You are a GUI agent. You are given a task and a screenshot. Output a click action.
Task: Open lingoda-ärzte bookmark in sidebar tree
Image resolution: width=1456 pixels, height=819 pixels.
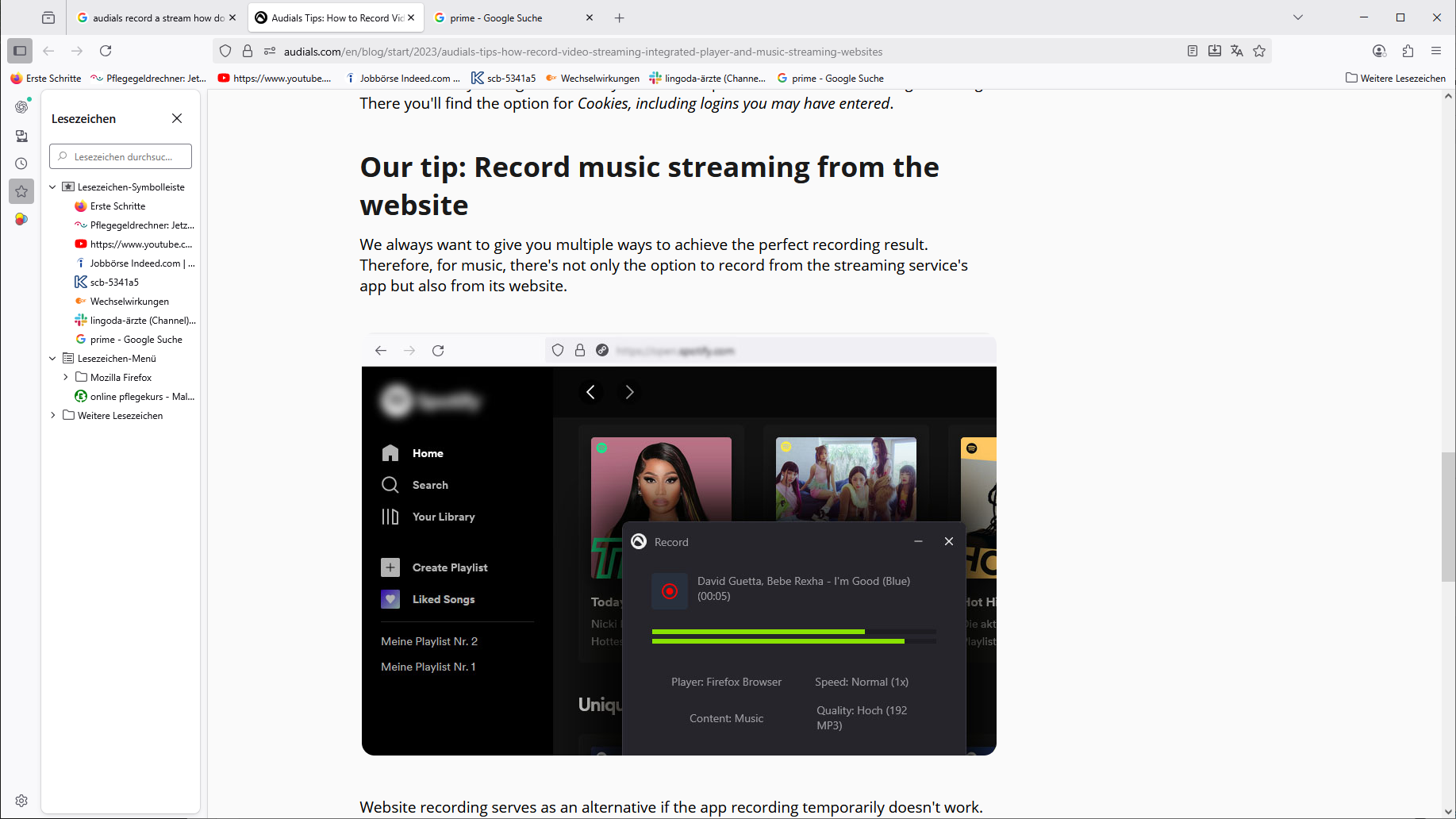(135, 321)
